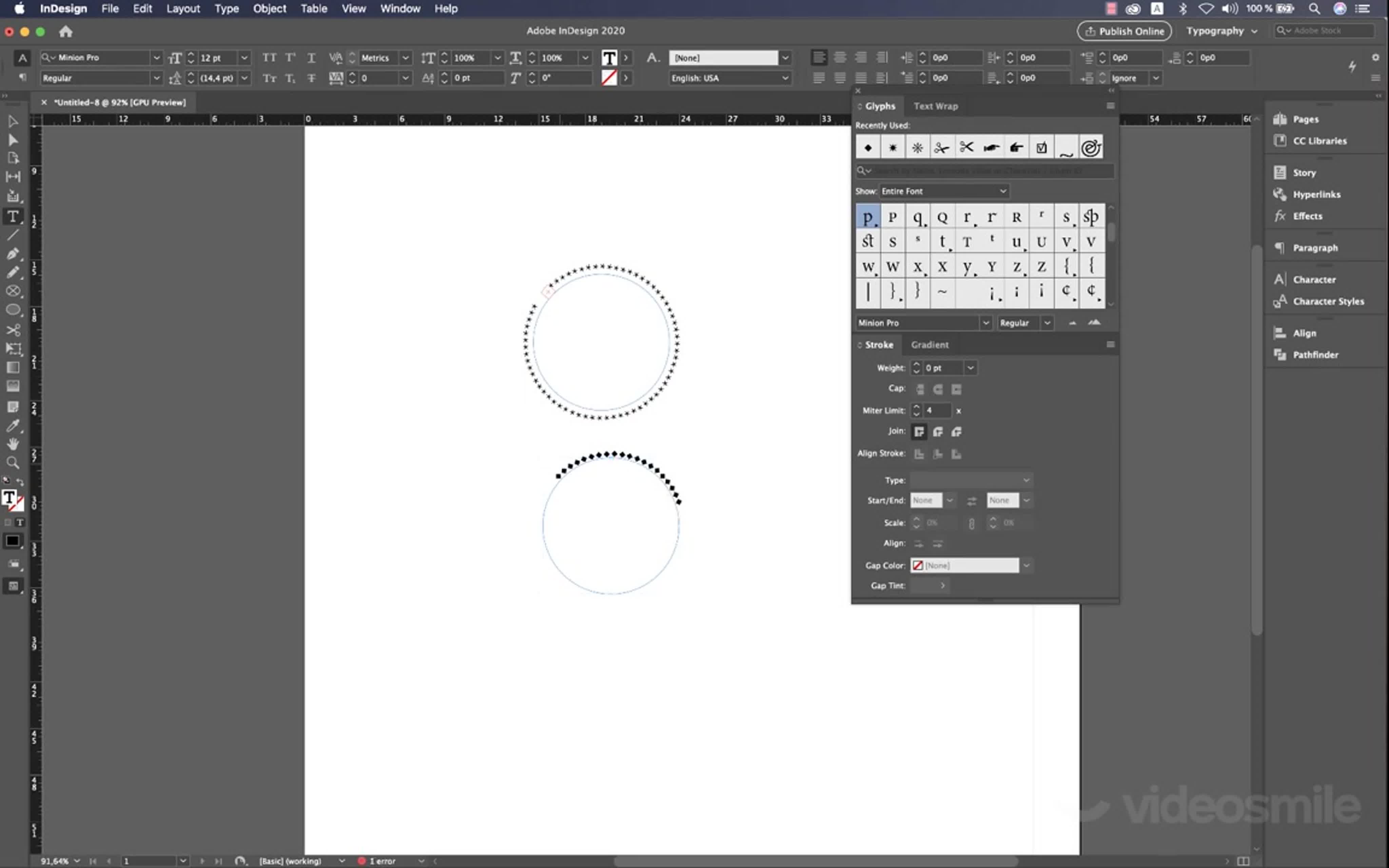Screen dimensions: 1389x868
Task: Switch to the Text Wrap tab
Action: pos(936,106)
